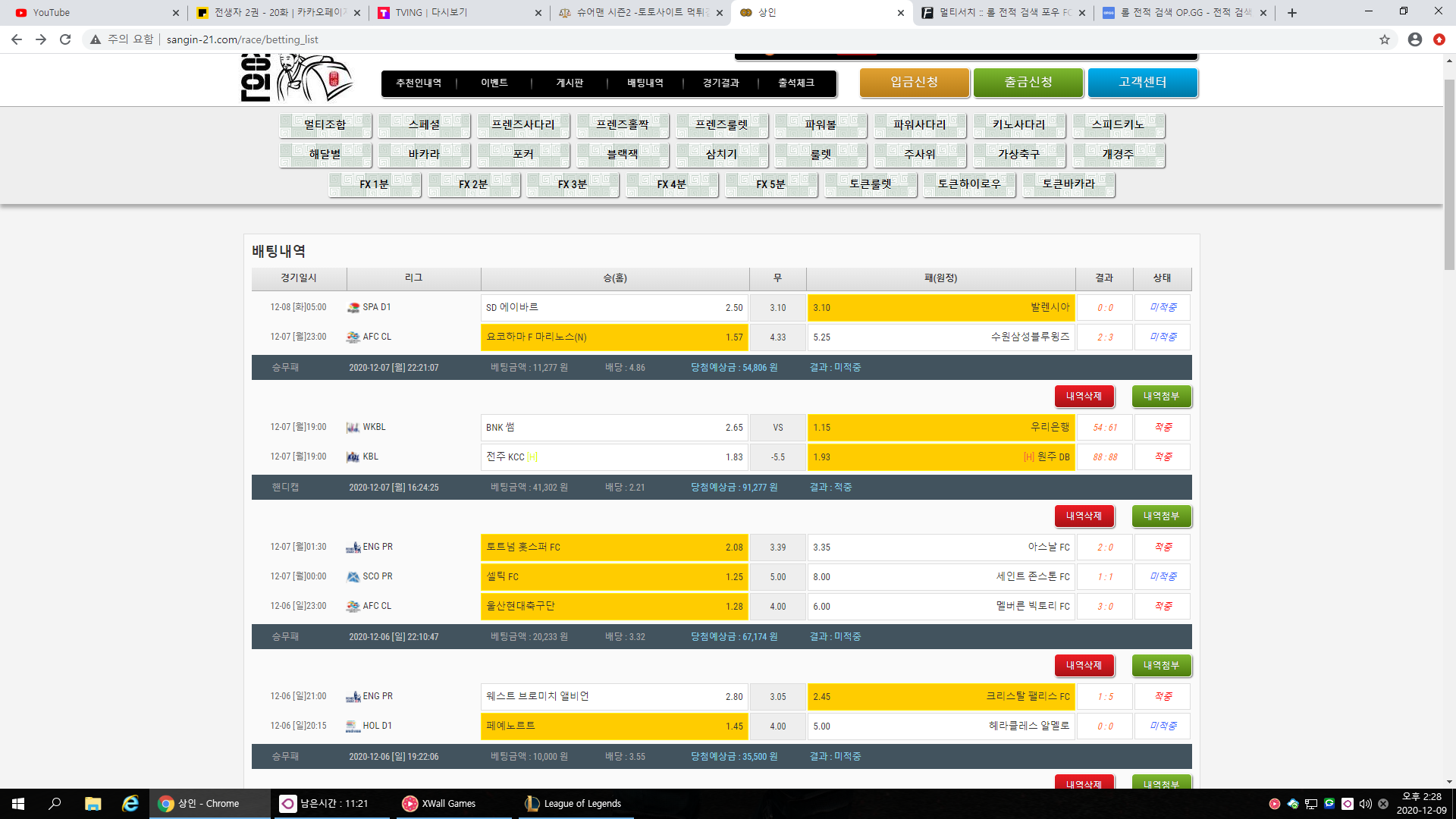Click the site security warning icon
1456x819 pixels.
pyautogui.click(x=96, y=39)
